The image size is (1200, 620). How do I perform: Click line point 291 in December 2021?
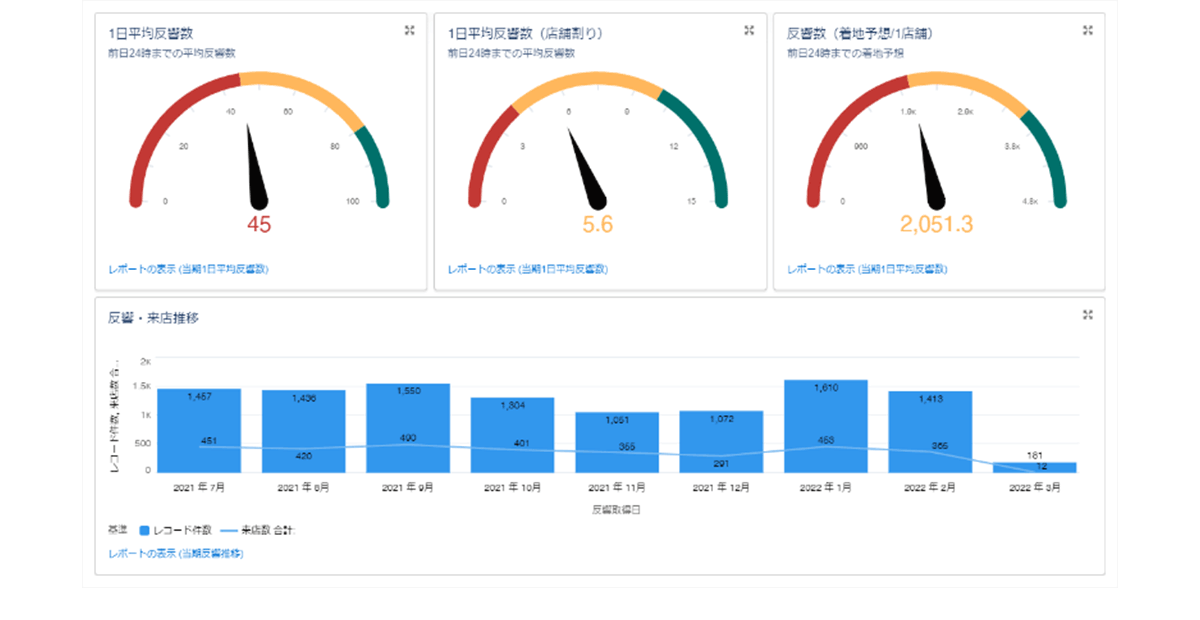click(721, 456)
